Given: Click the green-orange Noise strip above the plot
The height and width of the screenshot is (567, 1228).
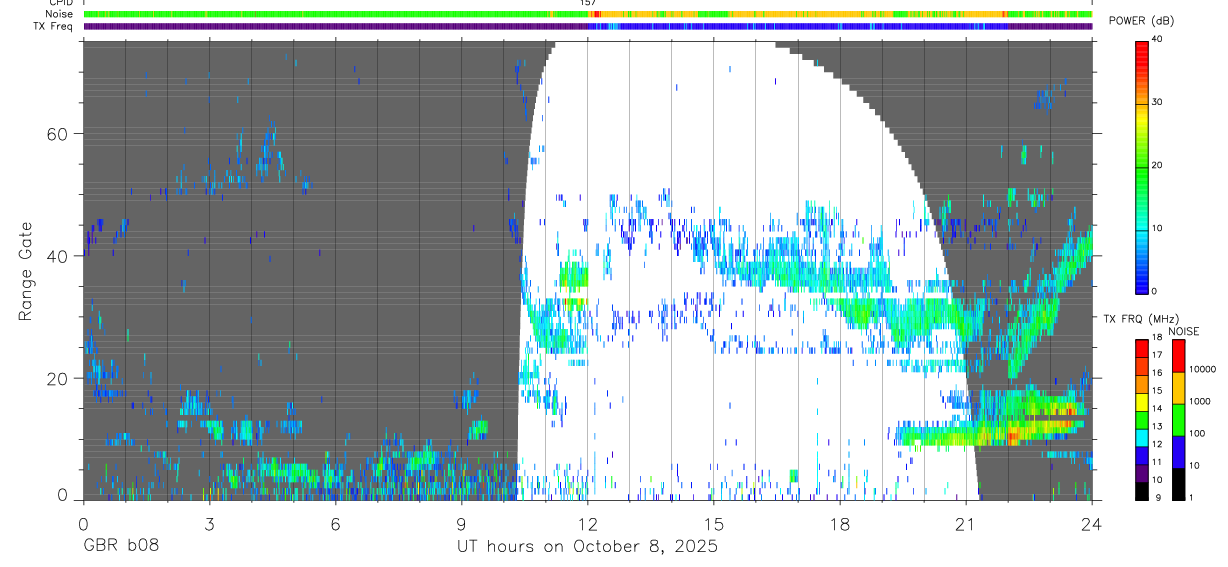Looking at the screenshot, I should click(587, 14).
